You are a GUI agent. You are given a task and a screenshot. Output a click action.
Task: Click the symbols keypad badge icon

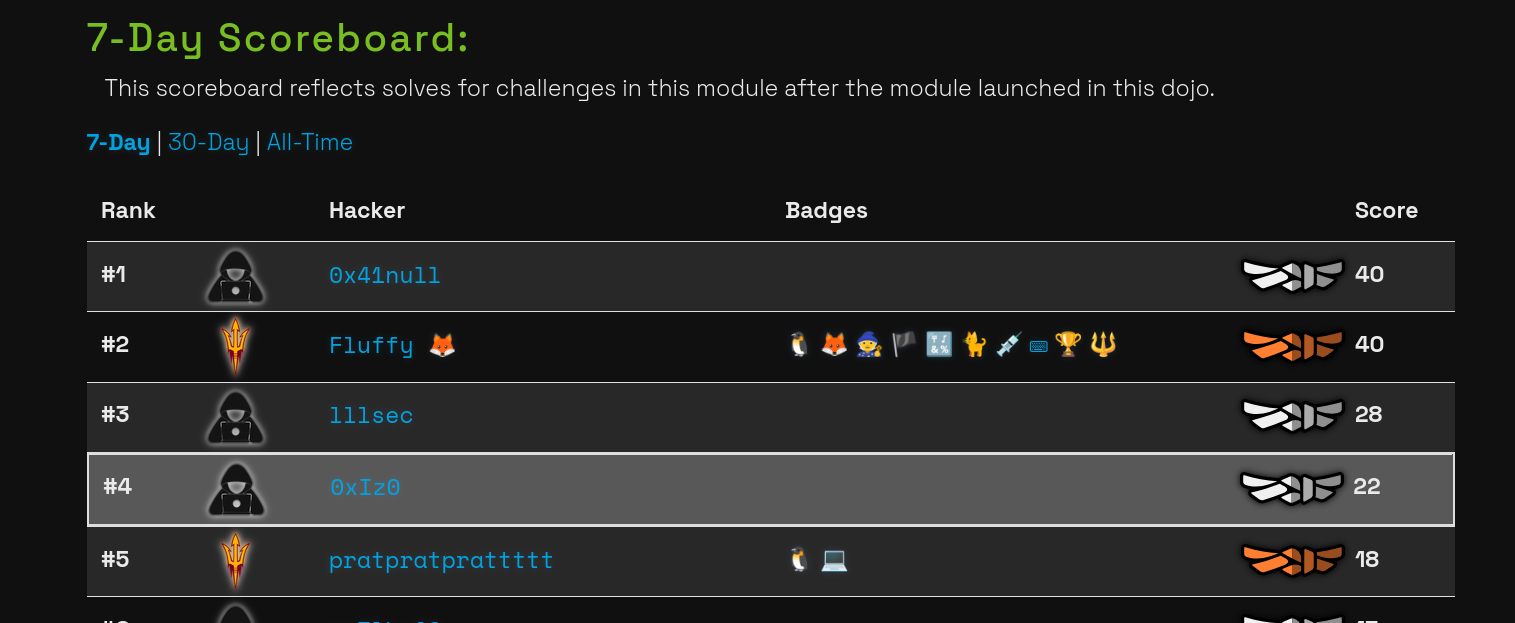(939, 345)
